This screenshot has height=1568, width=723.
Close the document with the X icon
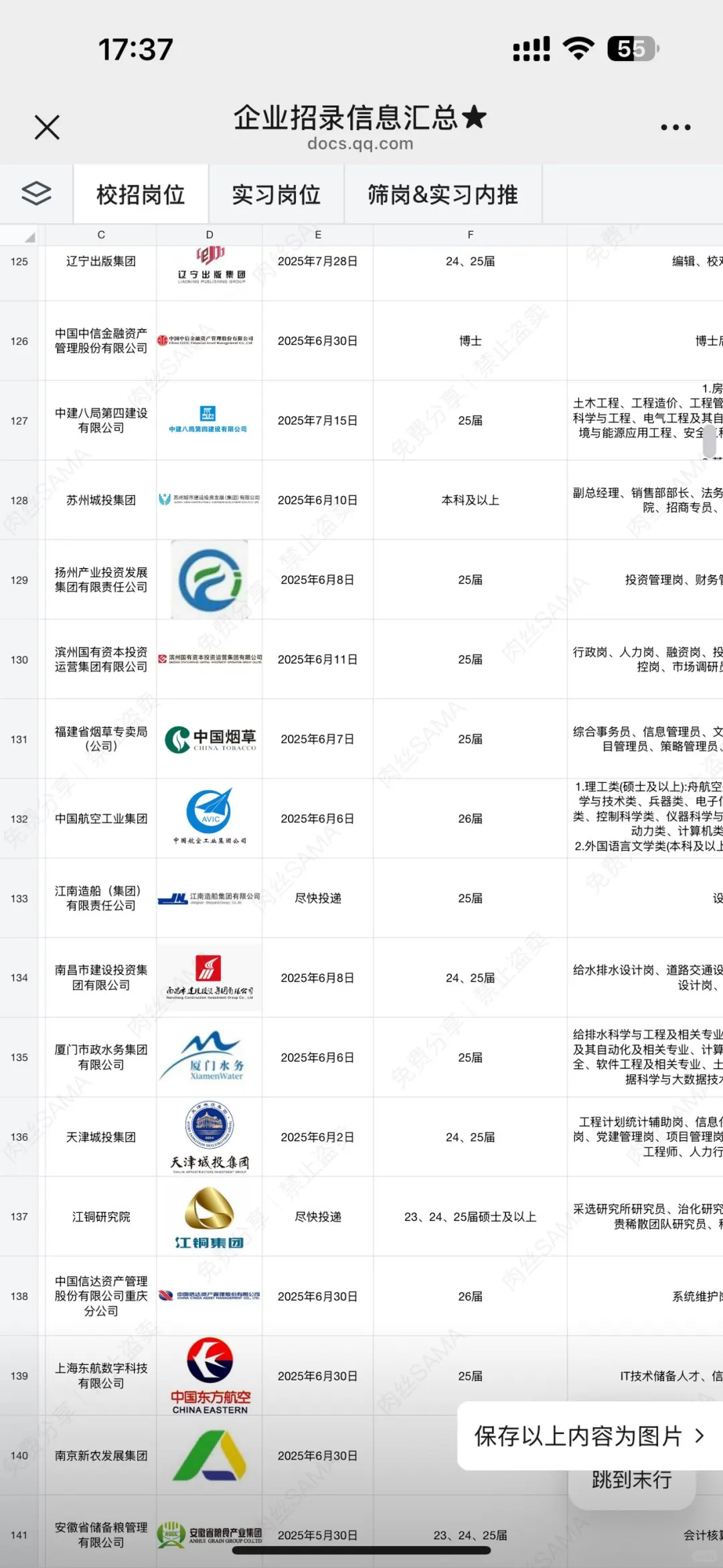(47, 127)
